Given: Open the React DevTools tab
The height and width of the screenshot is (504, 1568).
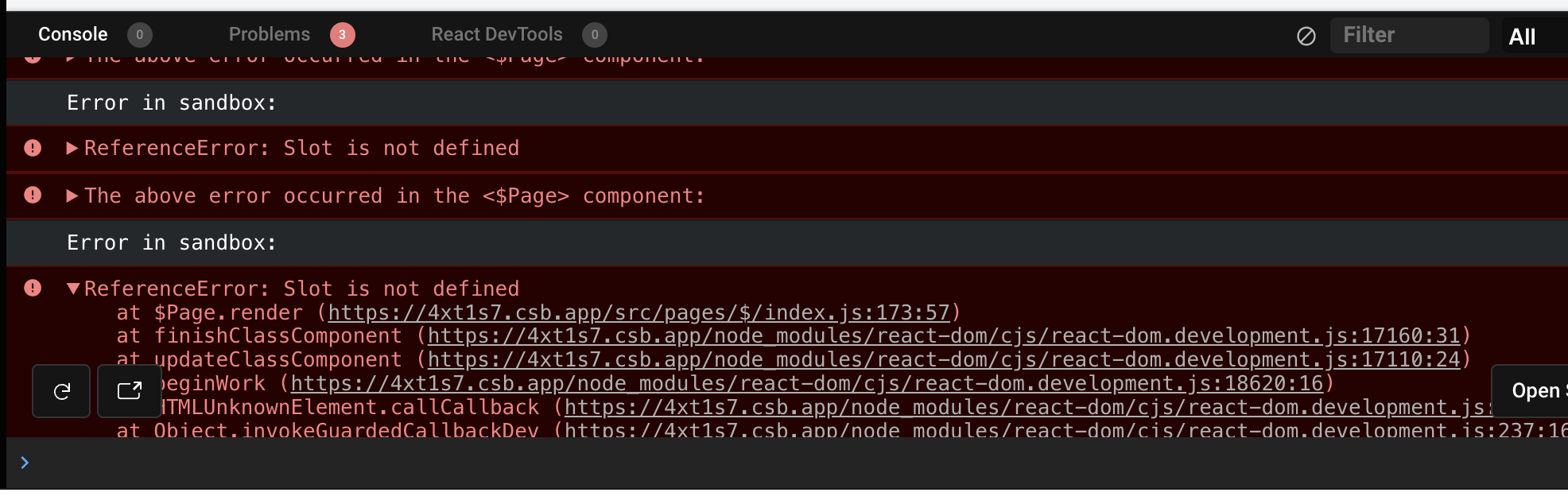Looking at the screenshot, I should 496,34.
